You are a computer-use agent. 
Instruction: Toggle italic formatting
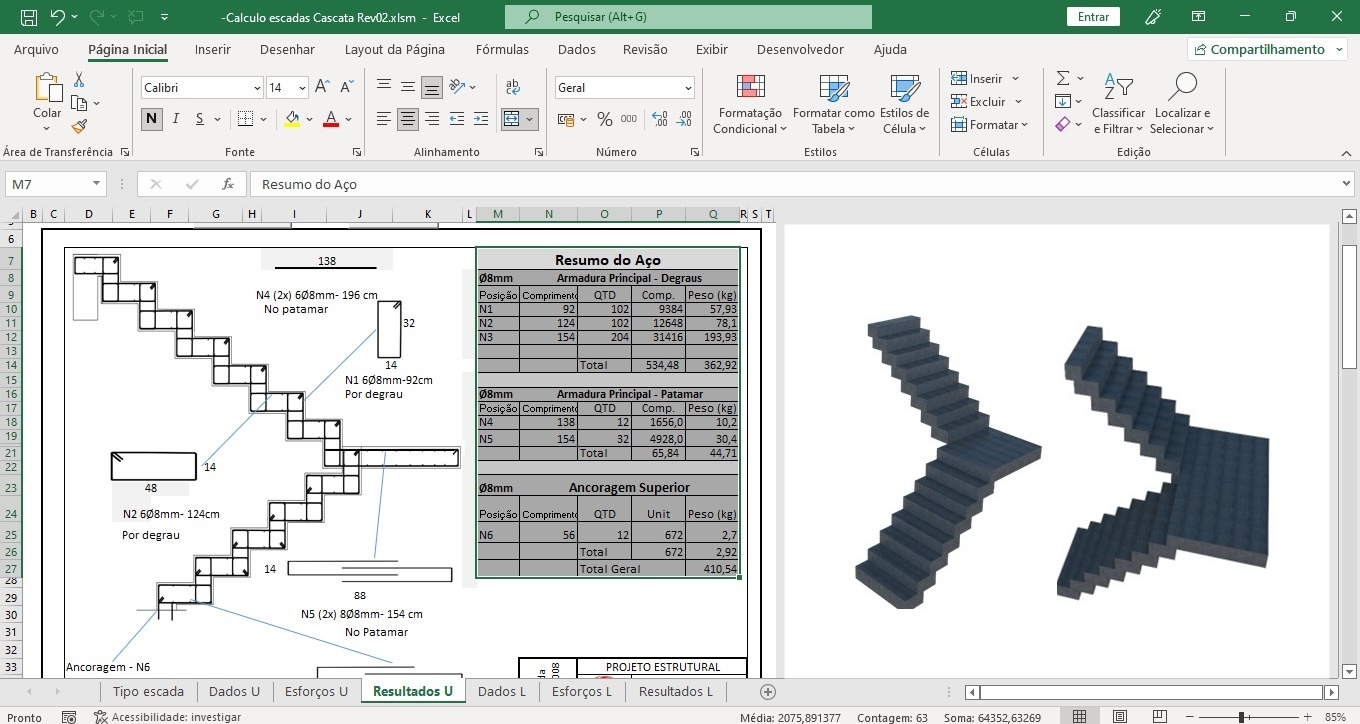[x=176, y=119]
